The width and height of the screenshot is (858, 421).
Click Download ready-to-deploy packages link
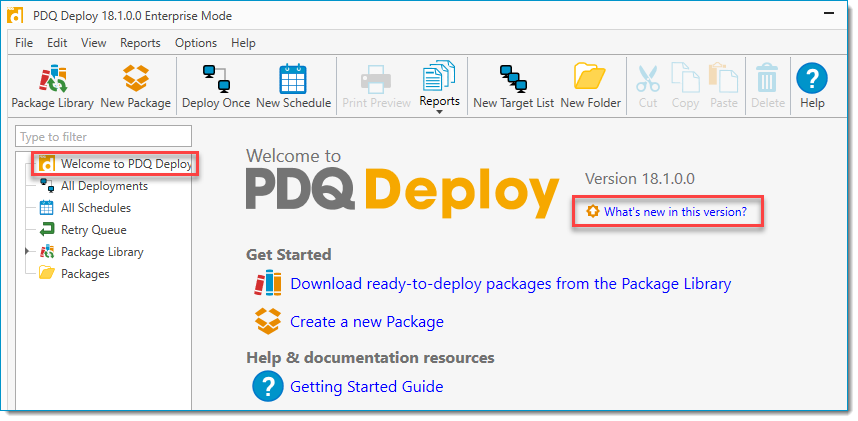[x=510, y=284]
